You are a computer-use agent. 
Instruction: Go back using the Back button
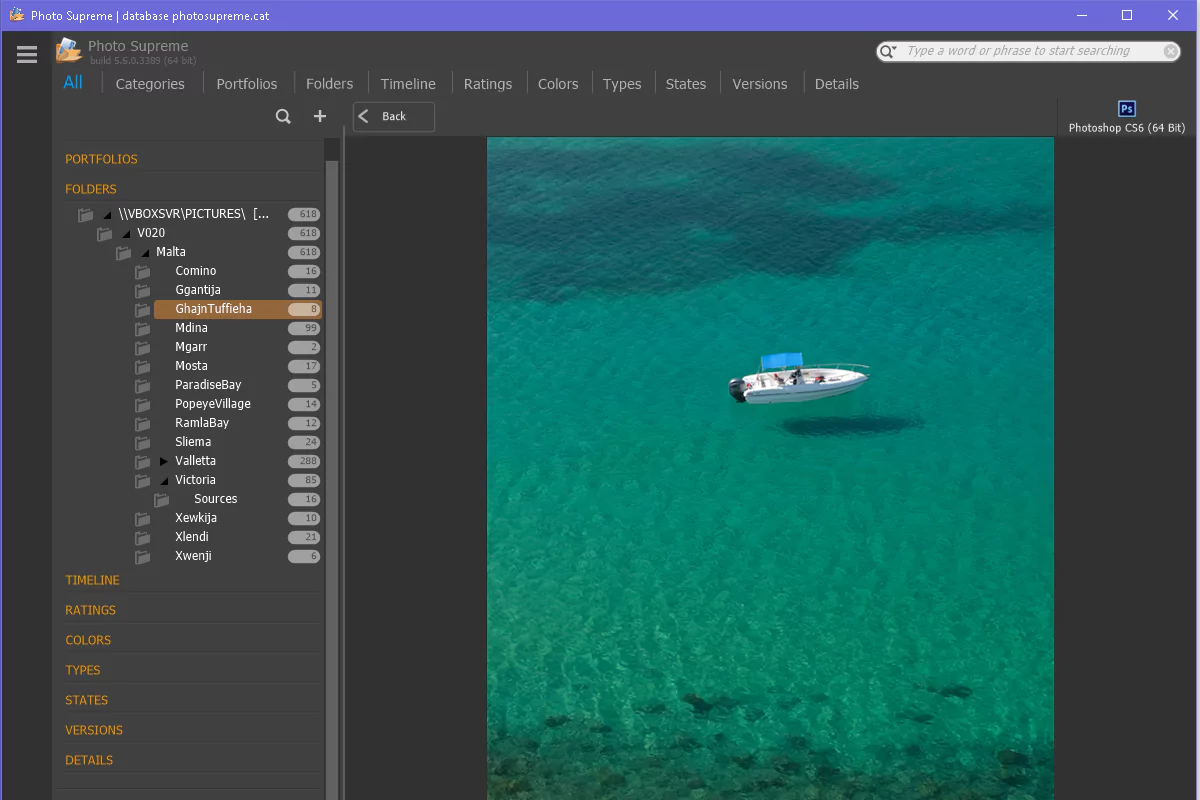point(393,117)
